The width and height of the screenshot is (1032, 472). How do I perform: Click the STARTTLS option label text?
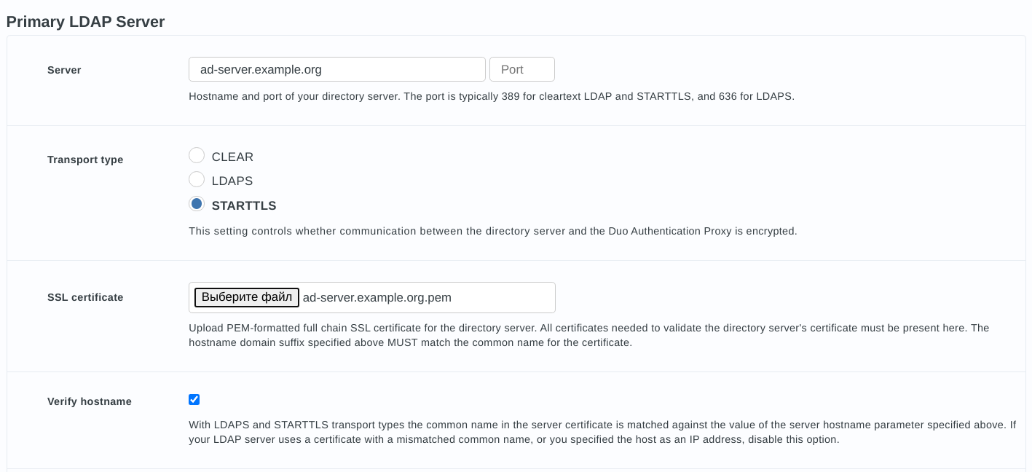tap(244, 206)
